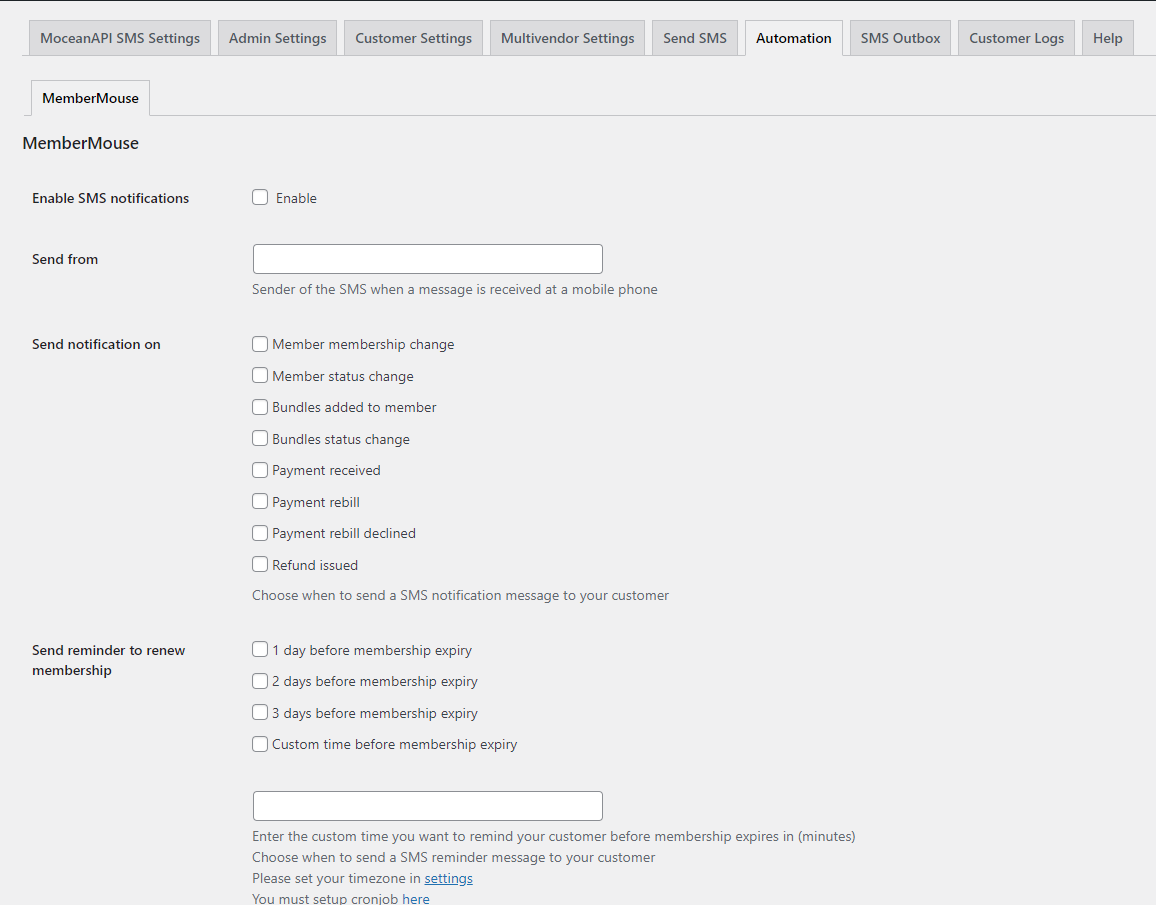Viewport: 1156px width, 905px height.
Task: Tick the Payment rebill checkbox
Action: pyautogui.click(x=260, y=502)
